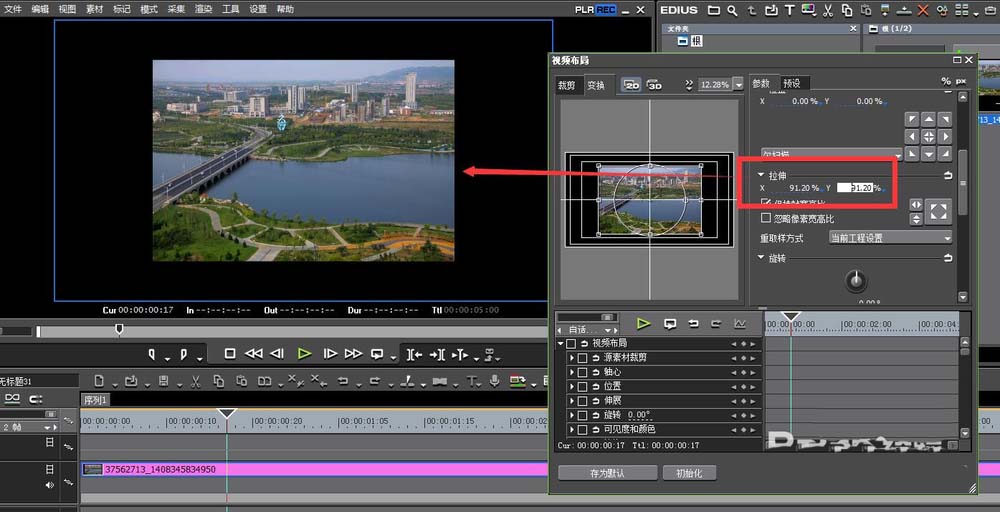
Task: Enable the 忽略像素宽高比 checkbox
Action: coord(767,218)
